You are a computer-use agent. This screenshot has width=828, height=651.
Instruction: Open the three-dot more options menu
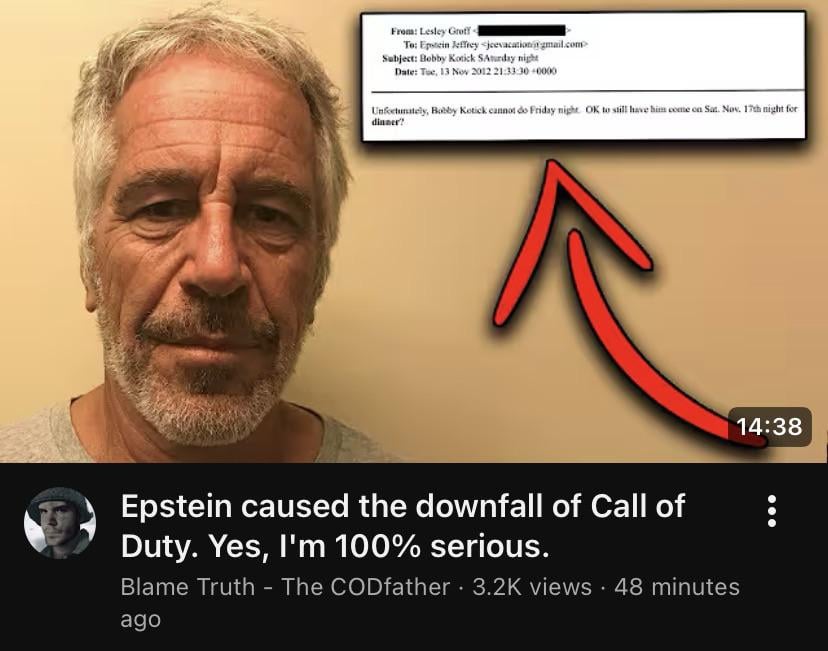(771, 511)
